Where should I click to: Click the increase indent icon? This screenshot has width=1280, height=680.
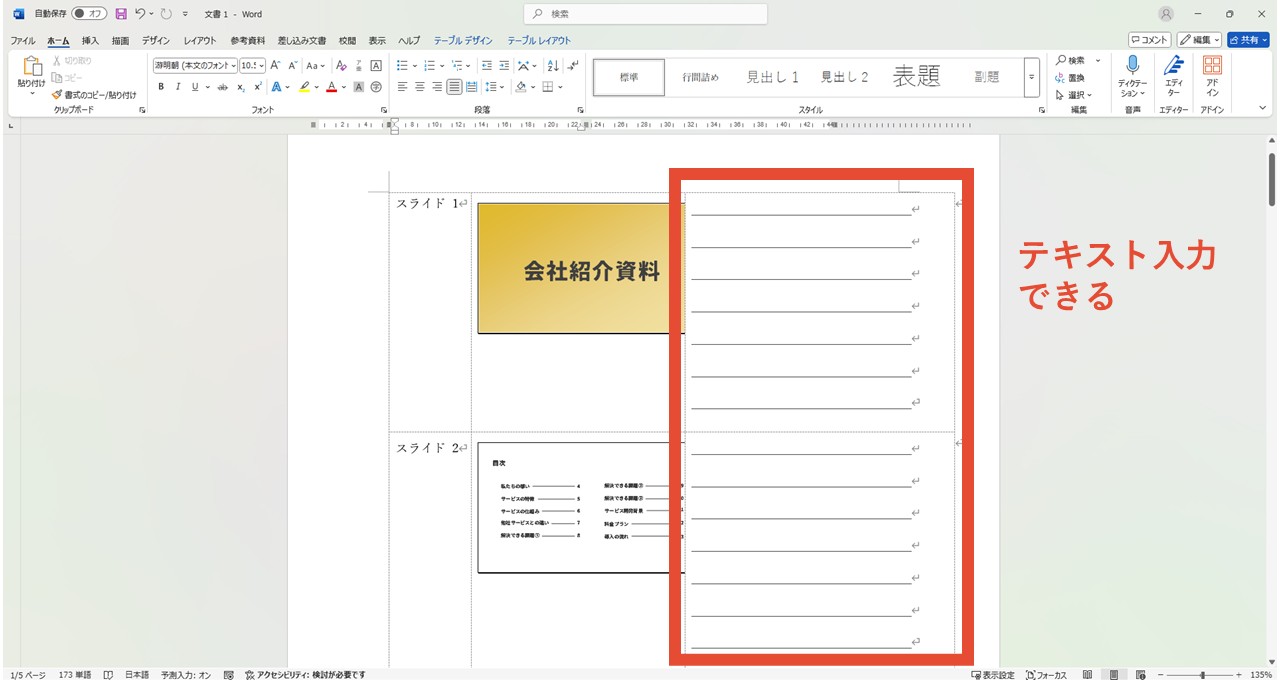[x=505, y=65]
